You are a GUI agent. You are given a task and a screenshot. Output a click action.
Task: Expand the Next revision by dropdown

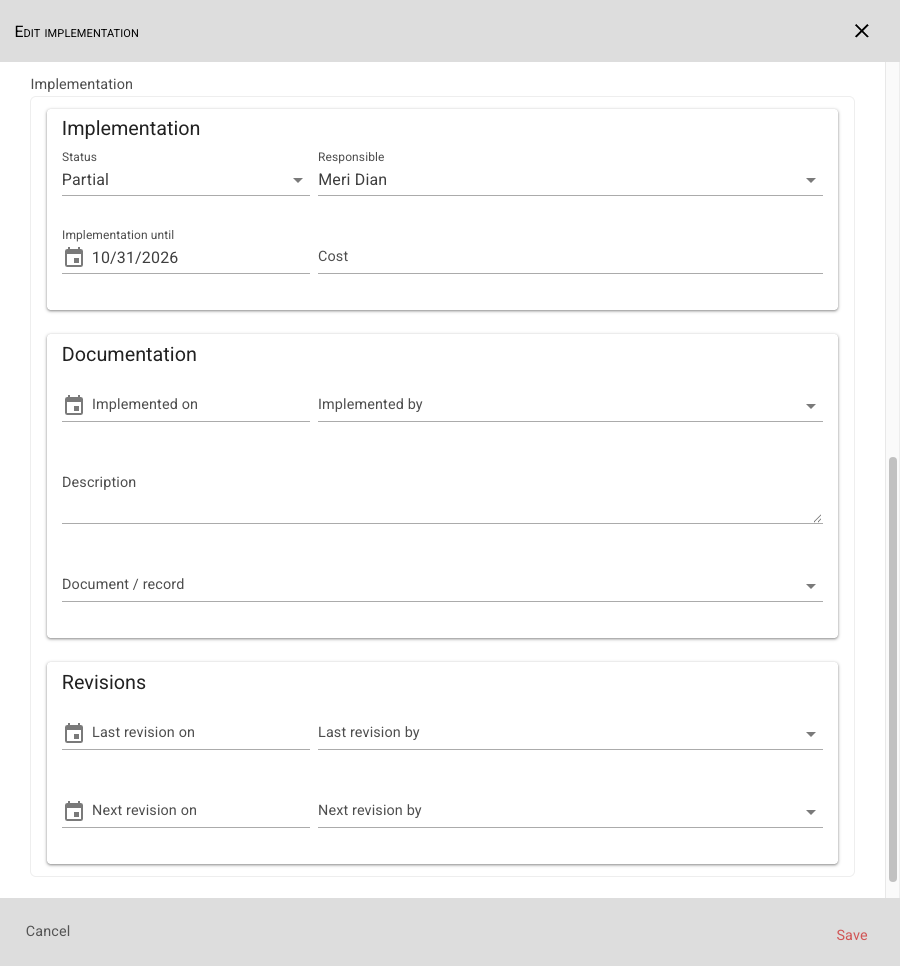(x=570, y=811)
